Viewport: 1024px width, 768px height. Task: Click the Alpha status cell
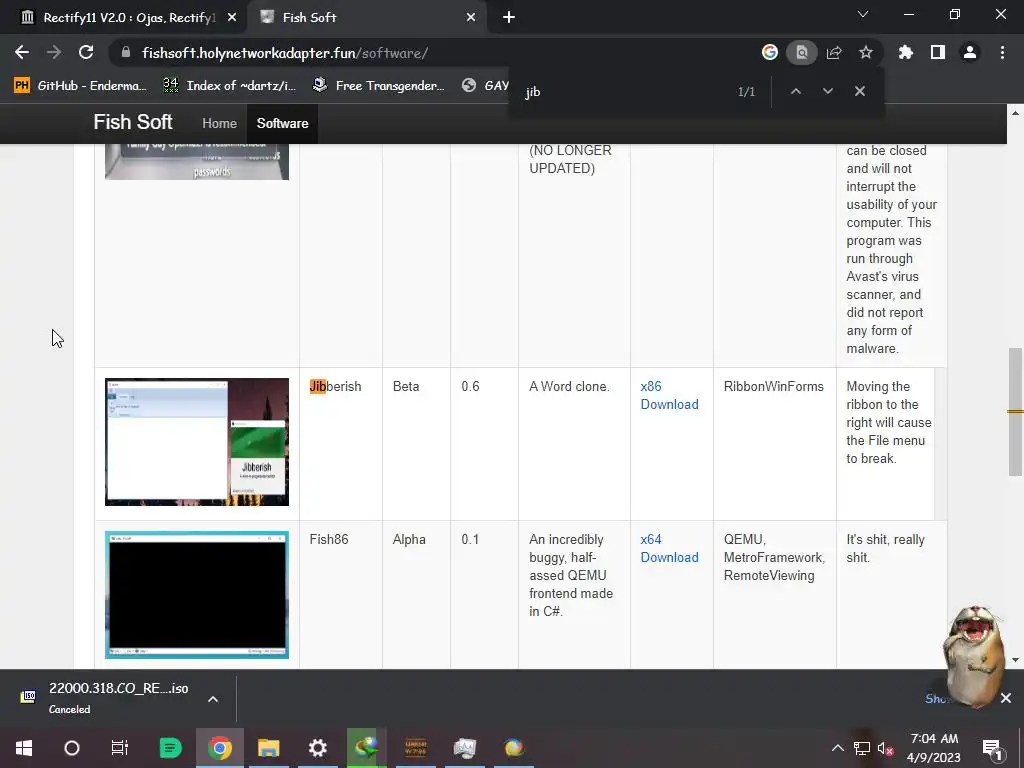[409, 539]
